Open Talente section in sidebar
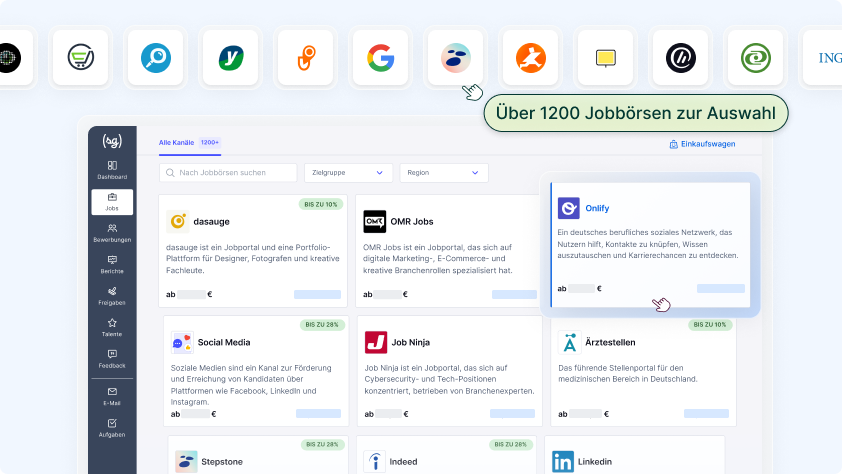This screenshot has width=842, height=474. pyautogui.click(x=112, y=327)
